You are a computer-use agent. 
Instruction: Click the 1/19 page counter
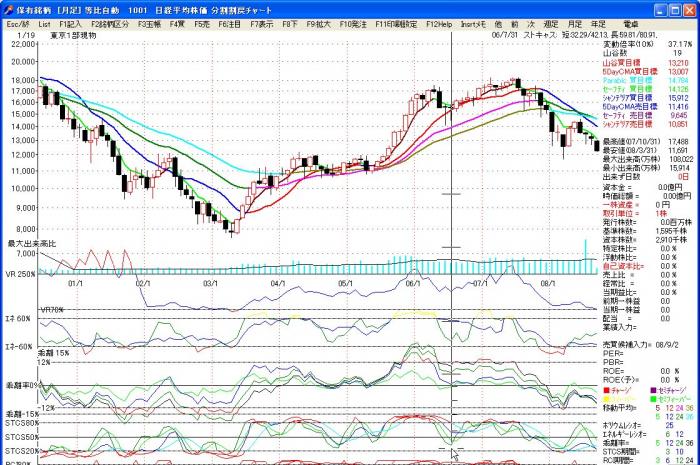(x=26, y=35)
